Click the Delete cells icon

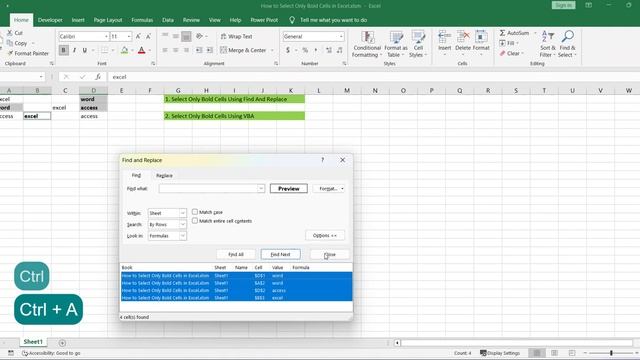[x=463, y=37]
